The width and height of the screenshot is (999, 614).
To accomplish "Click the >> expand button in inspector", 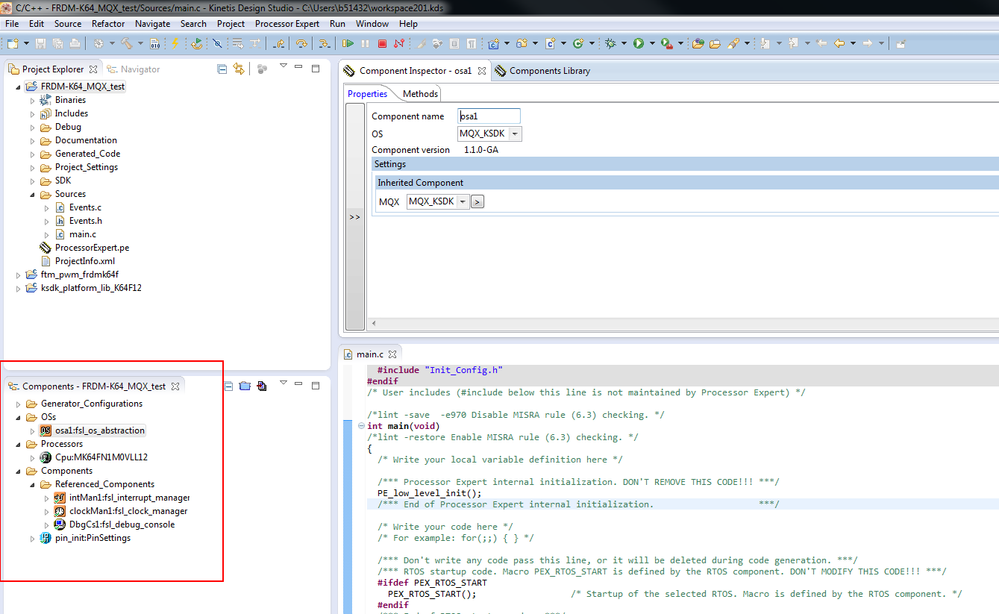I will click(355, 217).
